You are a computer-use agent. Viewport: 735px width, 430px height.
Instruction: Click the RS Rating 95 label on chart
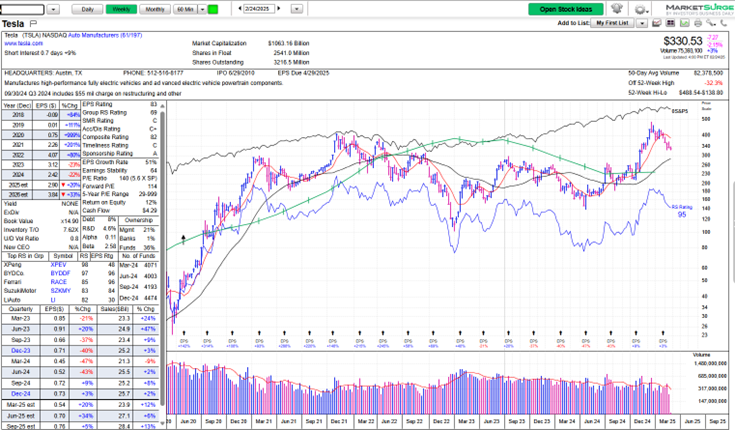click(x=682, y=211)
